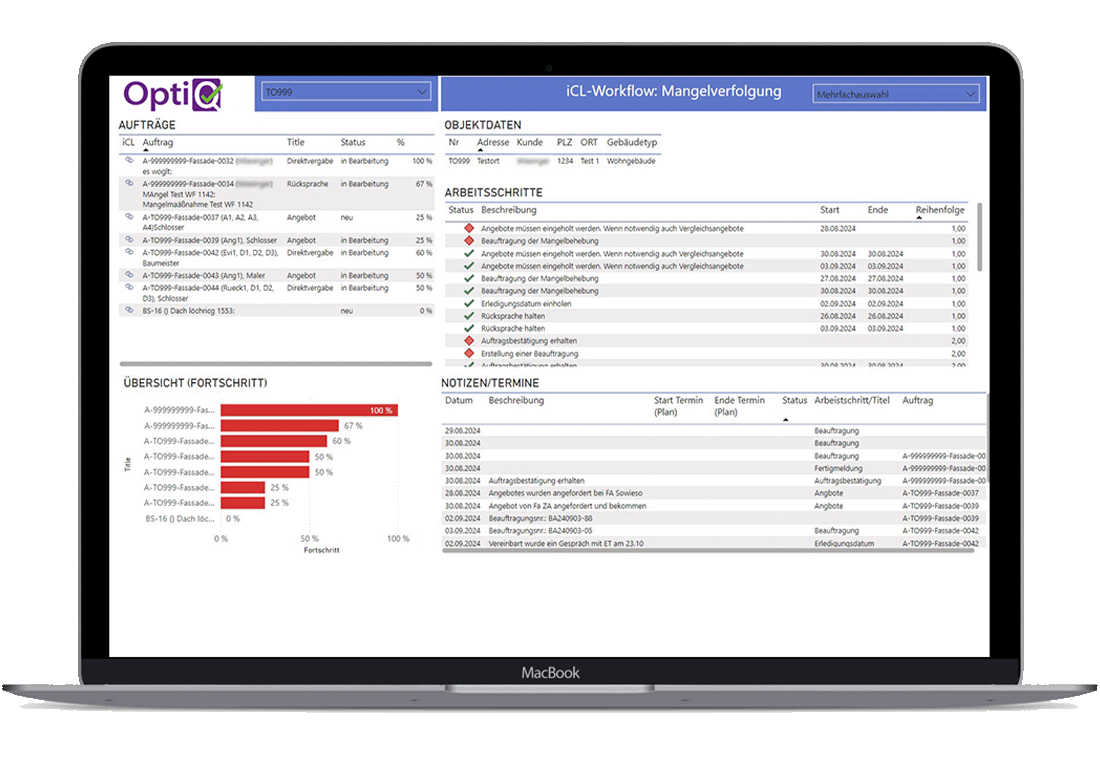
Task: Click the Adresse column header in Objektdaten
Action: pos(493,143)
